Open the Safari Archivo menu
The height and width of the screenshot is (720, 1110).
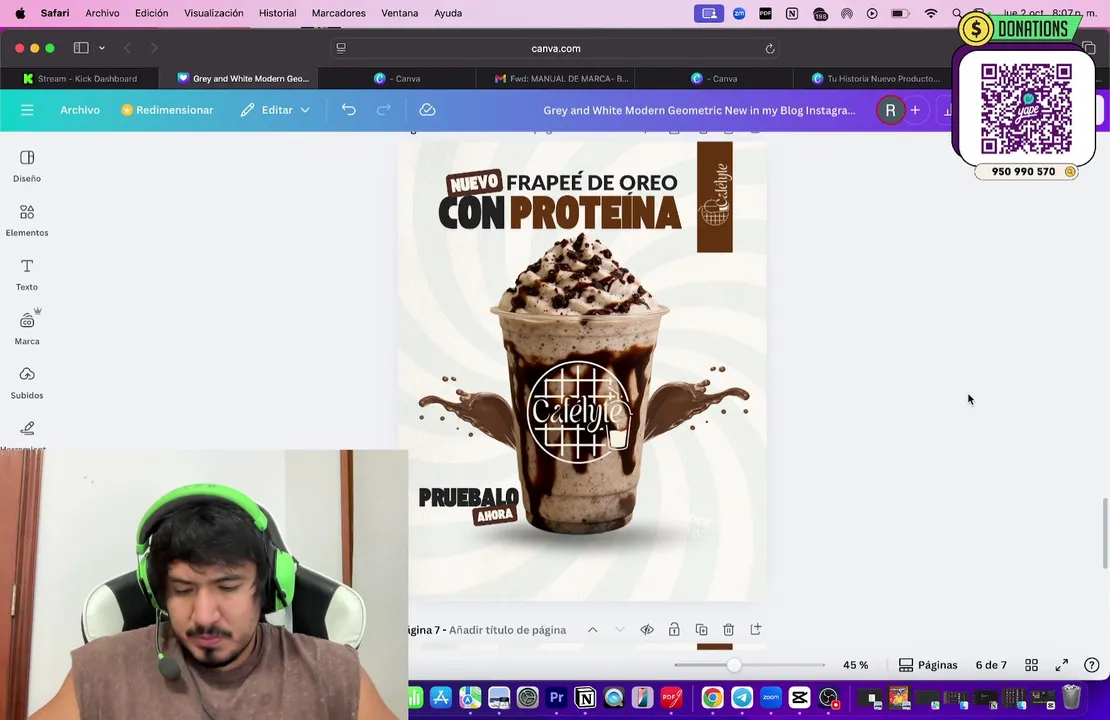[102, 13]
